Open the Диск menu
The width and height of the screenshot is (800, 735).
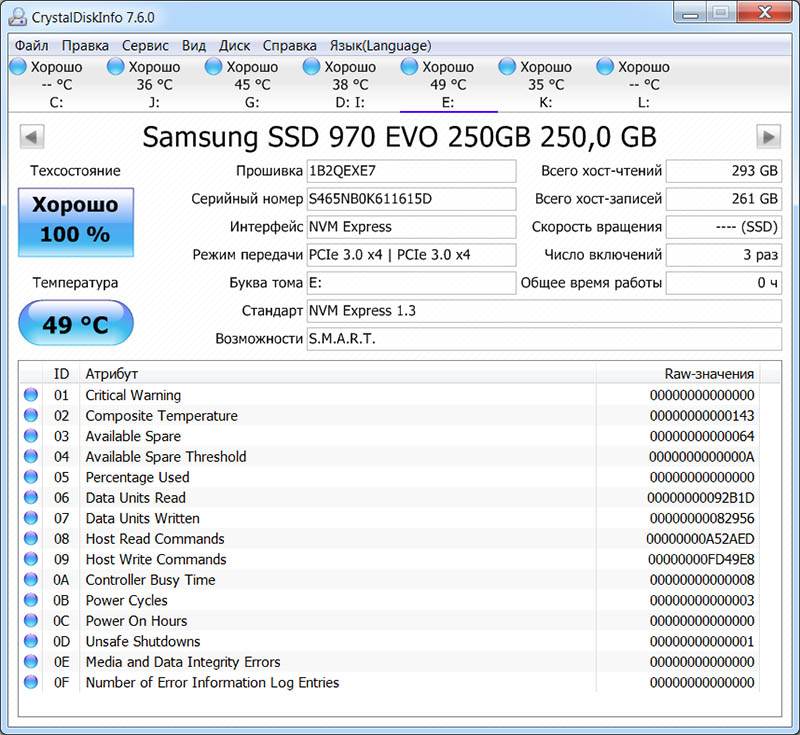click(x=234, y=46)
